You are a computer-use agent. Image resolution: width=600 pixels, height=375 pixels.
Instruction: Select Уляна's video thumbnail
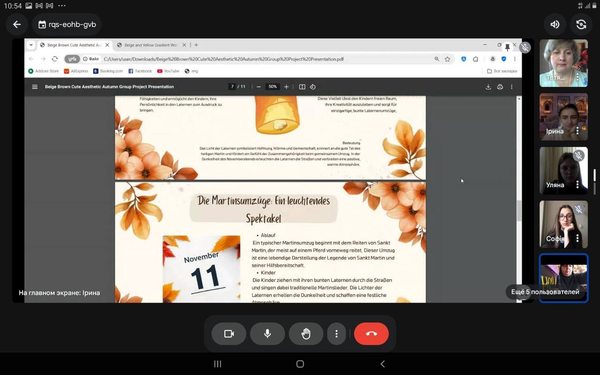(564, 170)
